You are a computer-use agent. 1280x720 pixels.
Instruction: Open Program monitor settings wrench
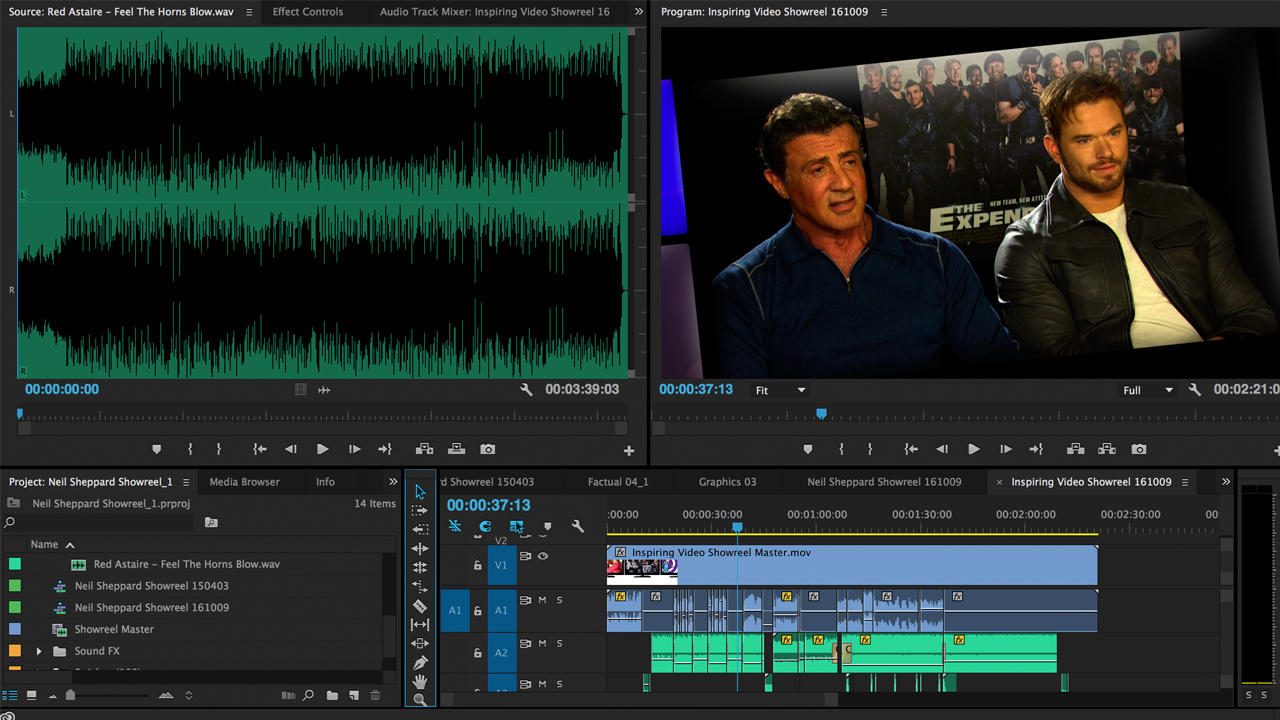pyautogui.click(x=1194, y=390)
